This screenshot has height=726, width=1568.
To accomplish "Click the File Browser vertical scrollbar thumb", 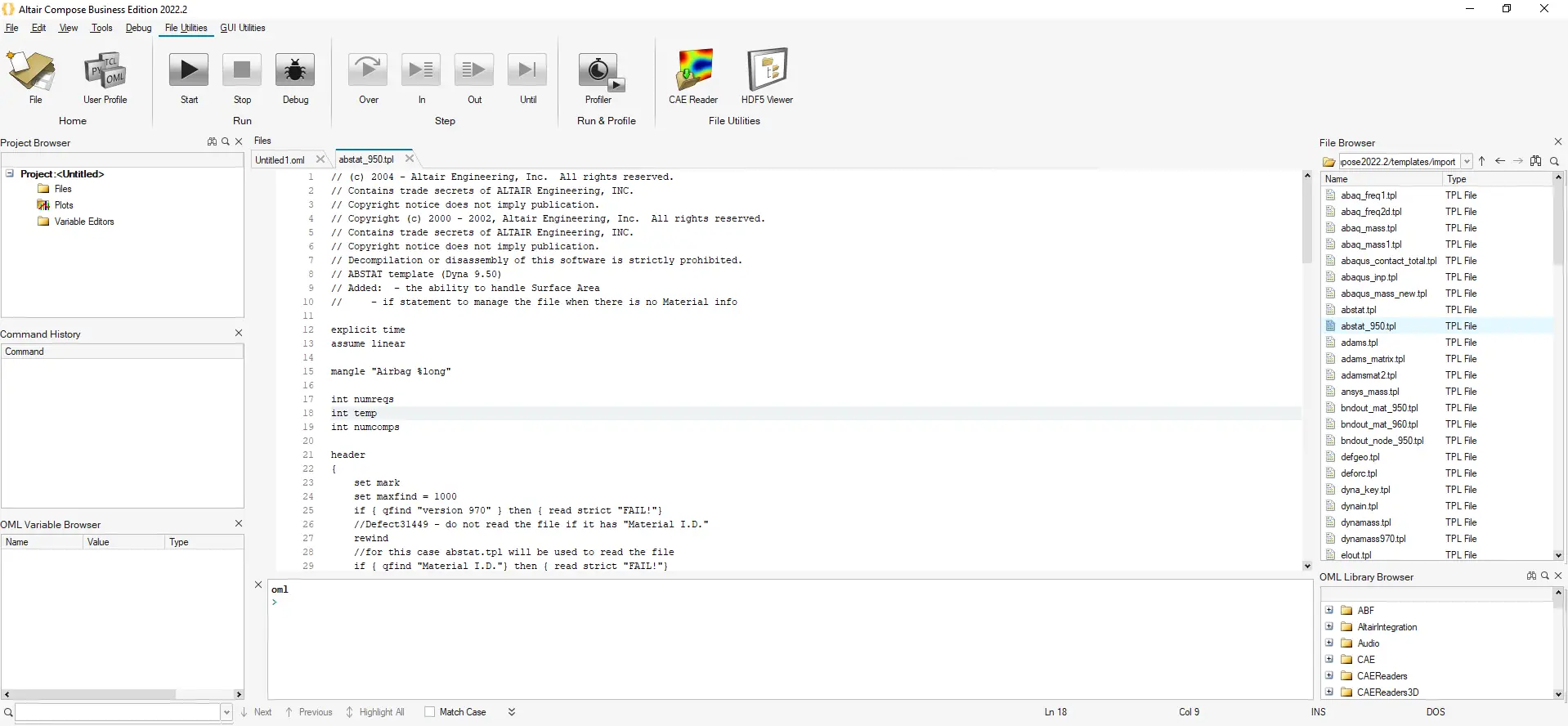I will (1558, 223).
